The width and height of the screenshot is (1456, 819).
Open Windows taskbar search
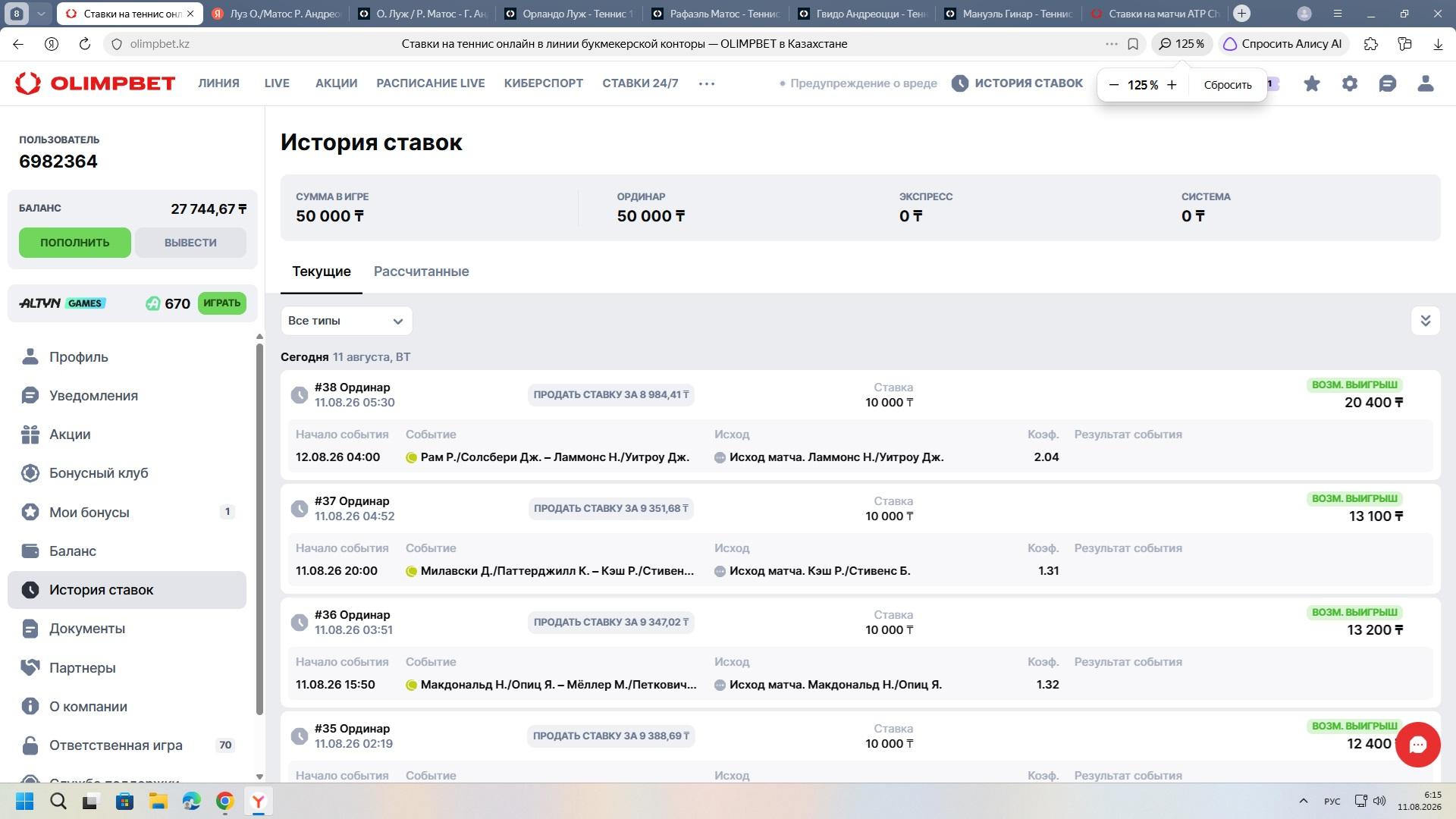click(x=58, y=802)
